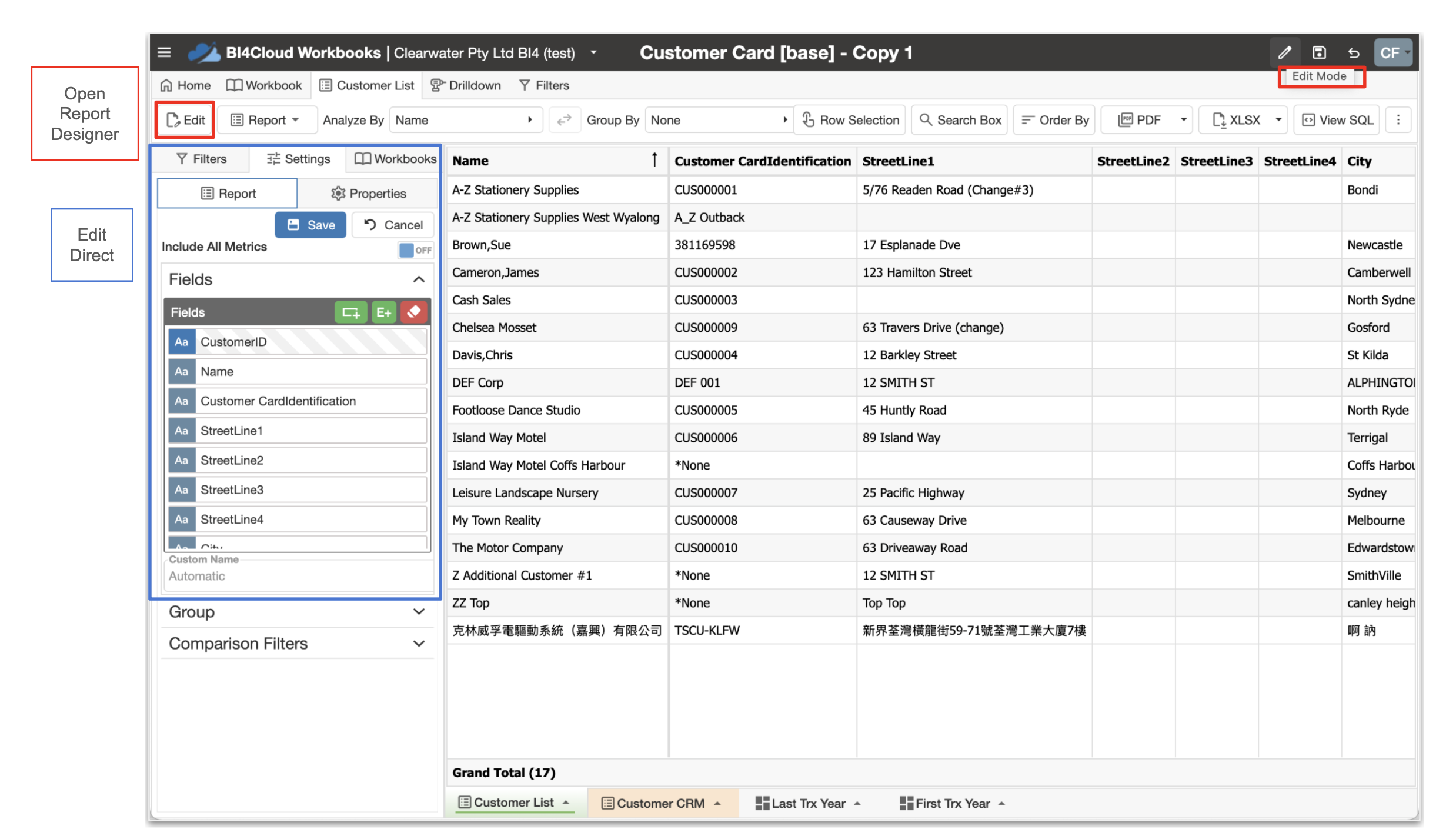Export using the XLSX button
This screenshot has height=839, width=1456.
tap(1236, 120)
